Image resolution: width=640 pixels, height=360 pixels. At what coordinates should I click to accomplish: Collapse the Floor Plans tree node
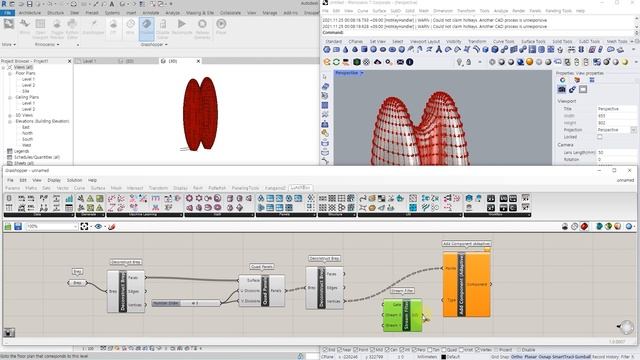(10, 73)
